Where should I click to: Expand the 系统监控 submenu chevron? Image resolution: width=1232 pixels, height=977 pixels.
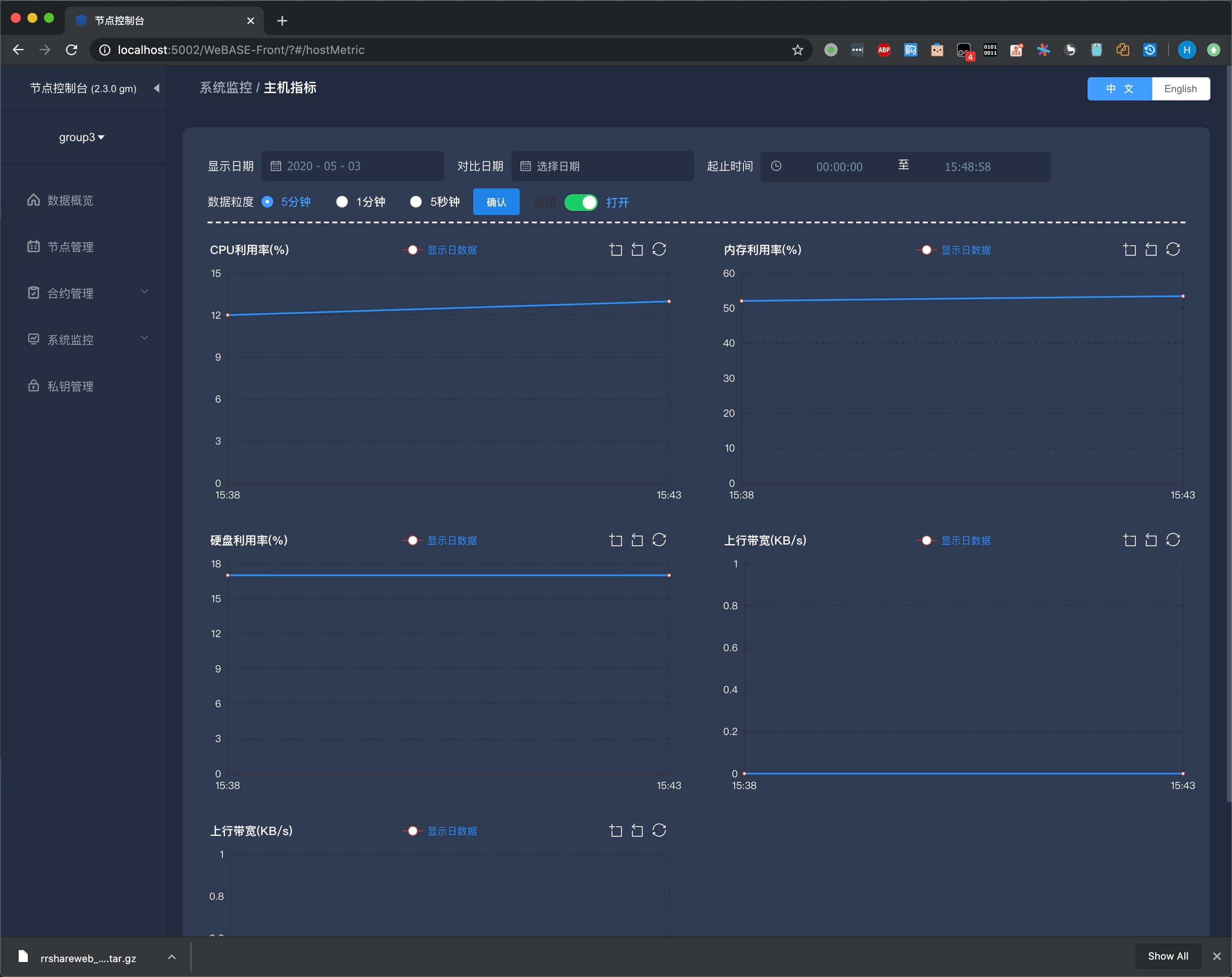144,338
